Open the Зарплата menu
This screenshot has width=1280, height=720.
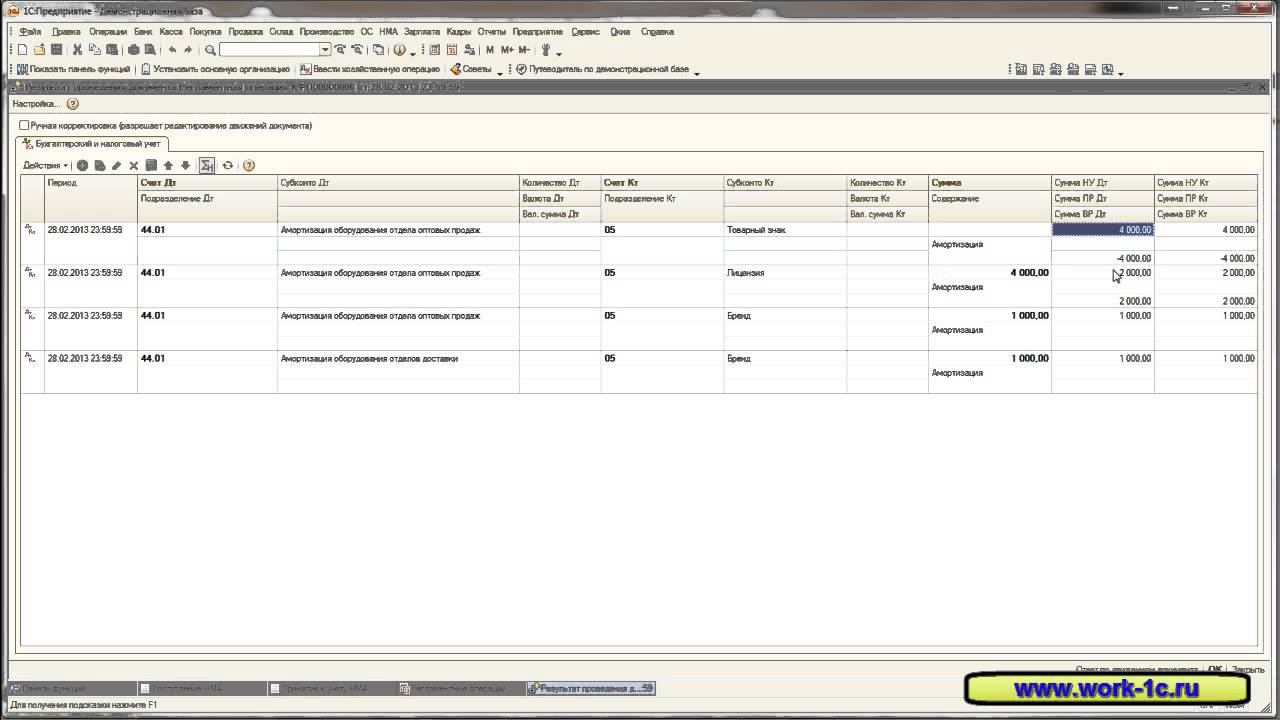coord(422,32)
